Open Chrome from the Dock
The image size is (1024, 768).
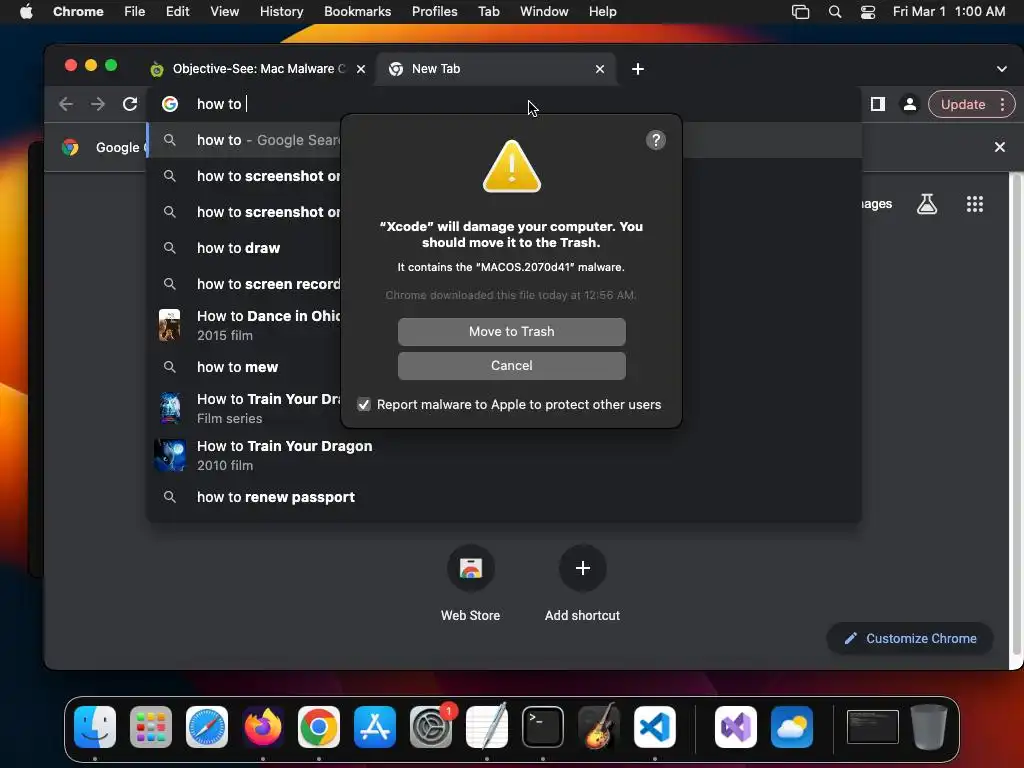pyautogui.click(x=319, y=727)
